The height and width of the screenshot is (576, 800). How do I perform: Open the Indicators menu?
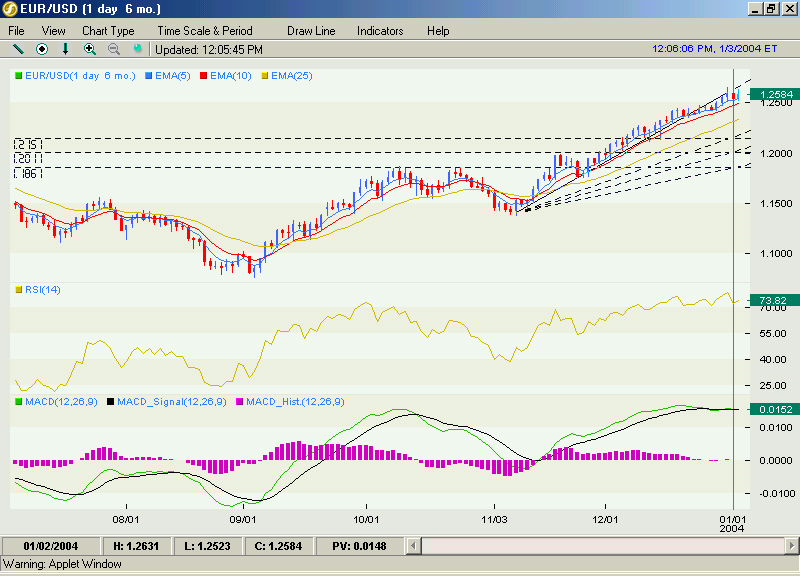380,31
